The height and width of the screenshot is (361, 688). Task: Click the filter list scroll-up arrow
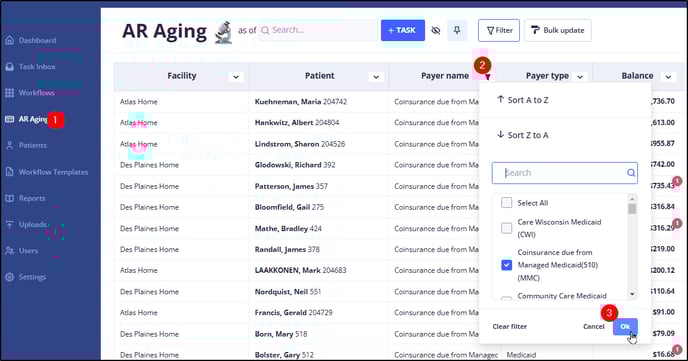632,198
